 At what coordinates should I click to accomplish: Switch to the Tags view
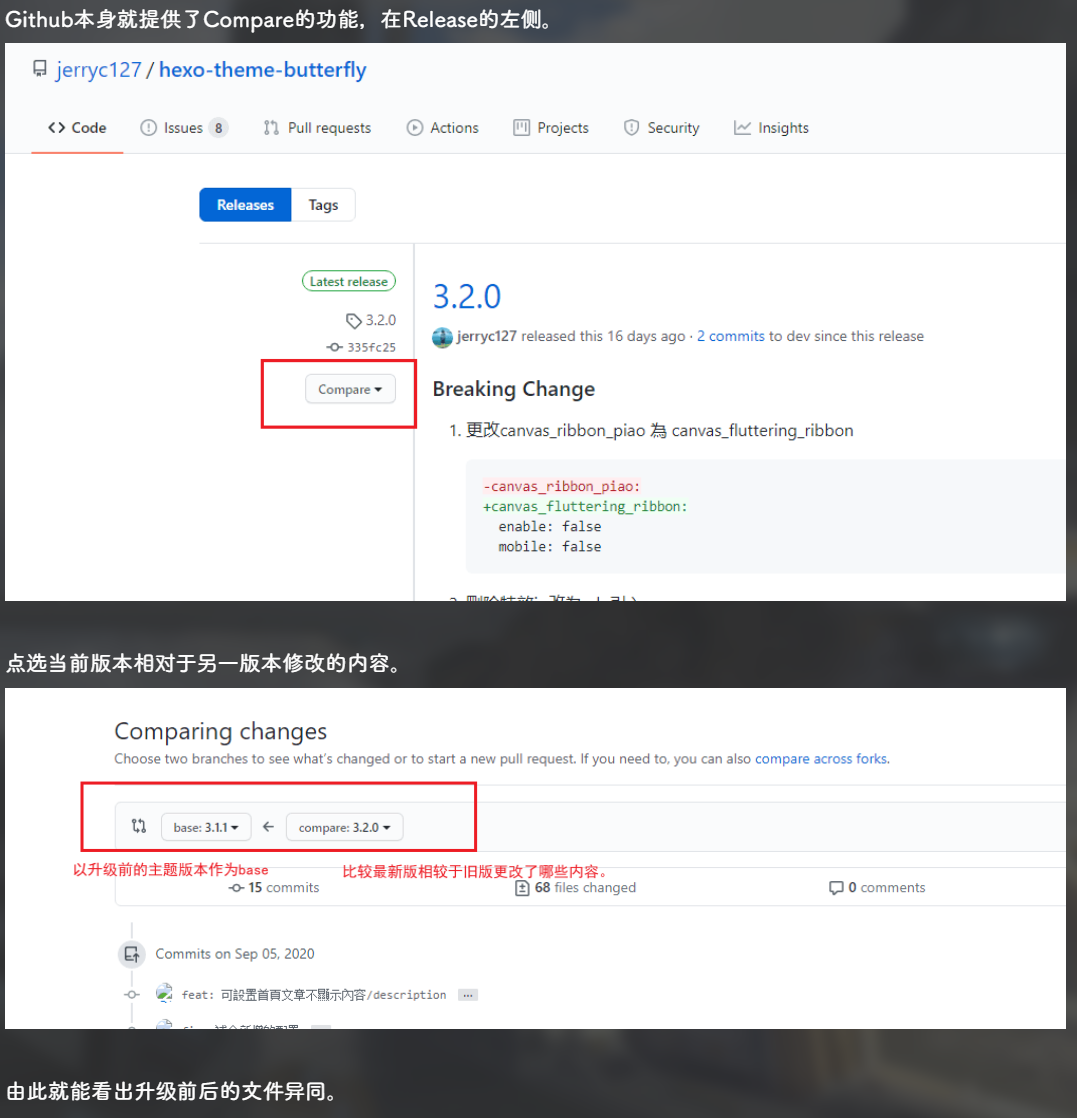pos(323,205)
